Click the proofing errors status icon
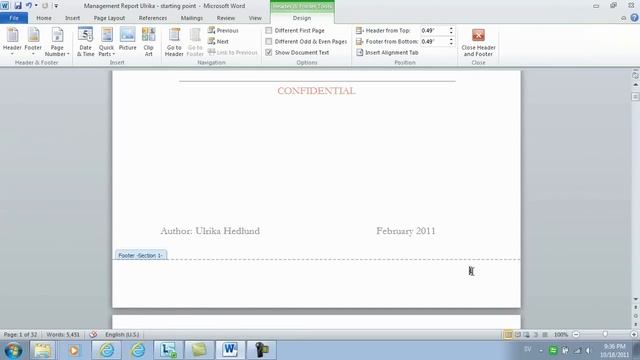This screenshot has width=640, height=360. tap(93, 335)
